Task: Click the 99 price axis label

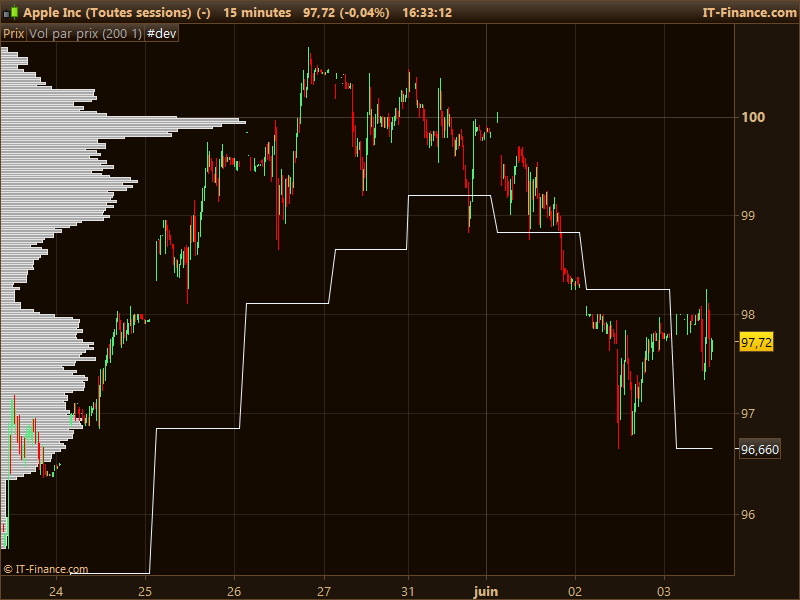Action: [x=748, y=216]
